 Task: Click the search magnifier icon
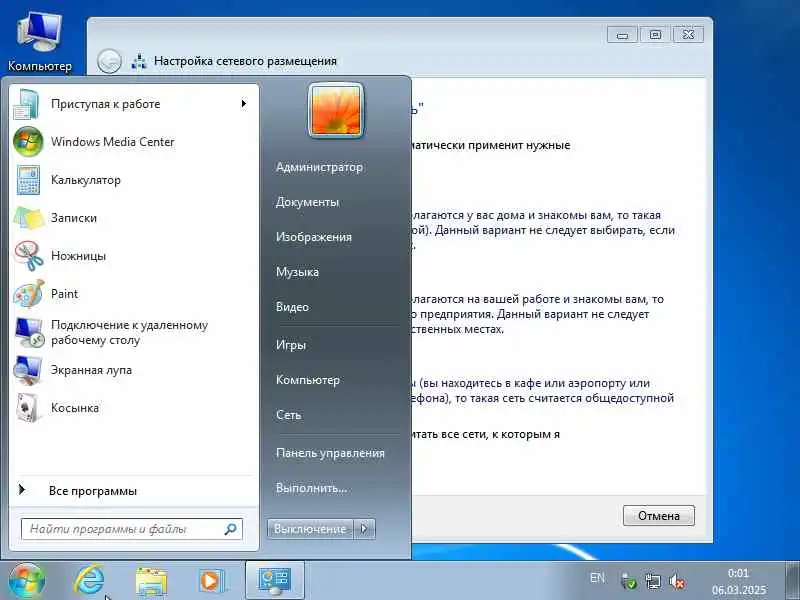tap(230, 529)
